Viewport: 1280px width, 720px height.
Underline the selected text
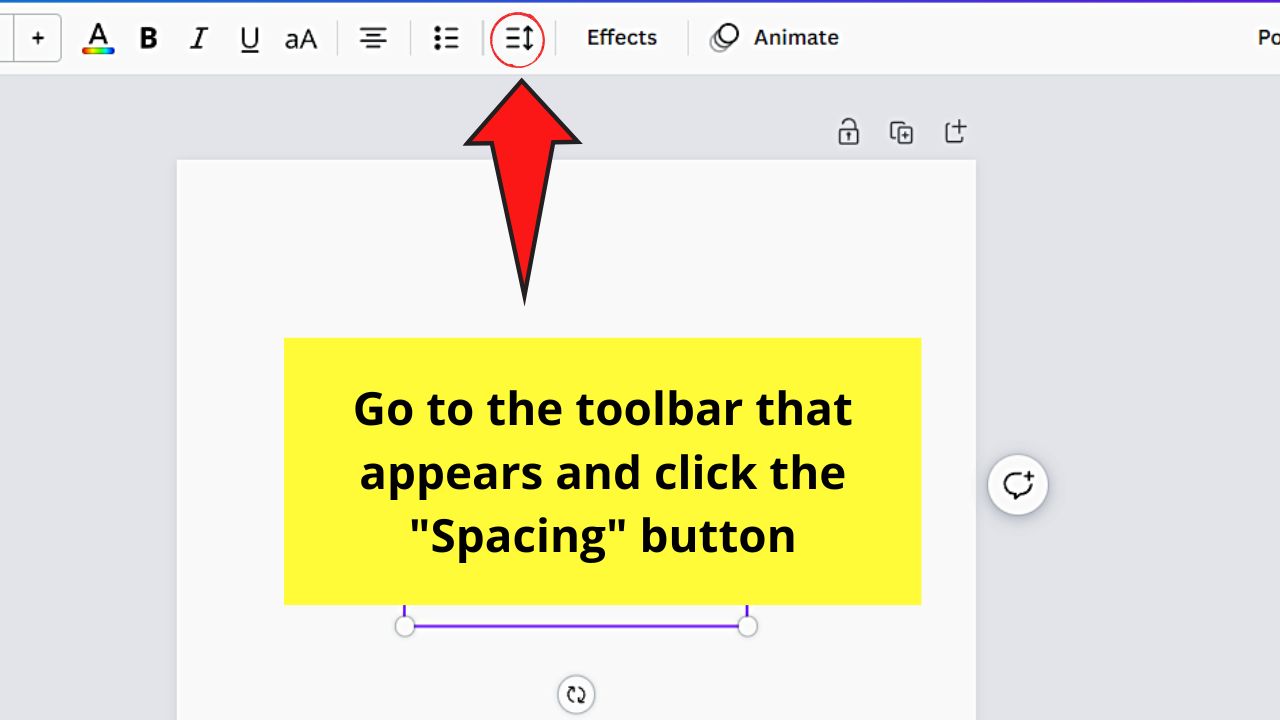pyautogui.click(x=248, y=38)
